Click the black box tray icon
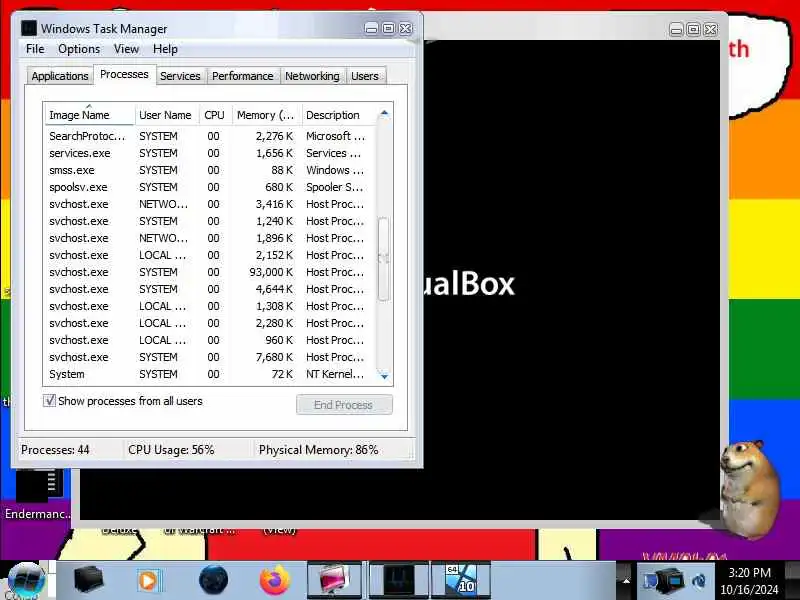 tap(672, 581)
